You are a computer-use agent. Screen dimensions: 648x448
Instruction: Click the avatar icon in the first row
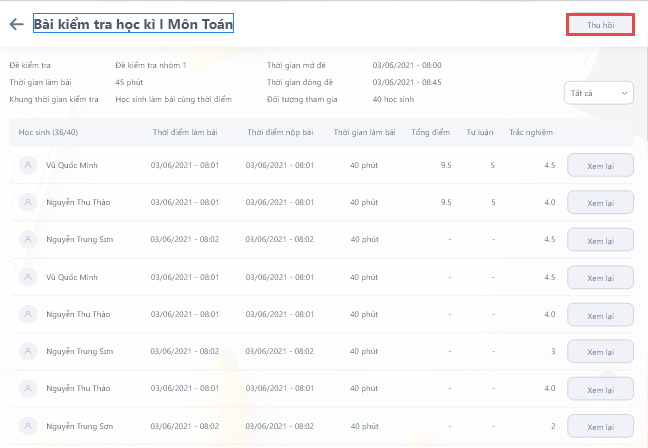[x=29, y=165]
